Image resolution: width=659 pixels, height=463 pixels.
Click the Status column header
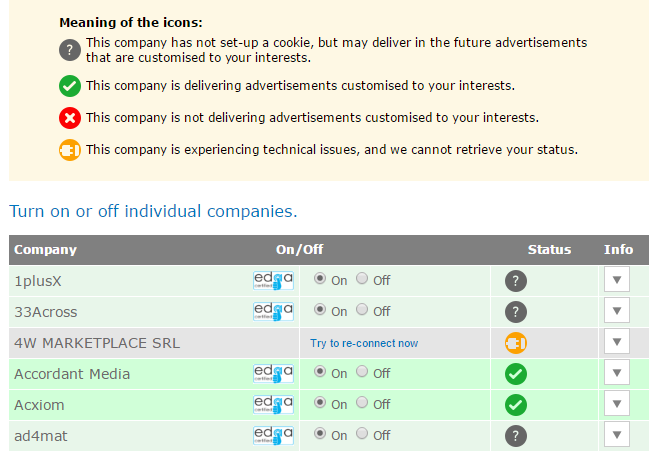click(549, 250)
